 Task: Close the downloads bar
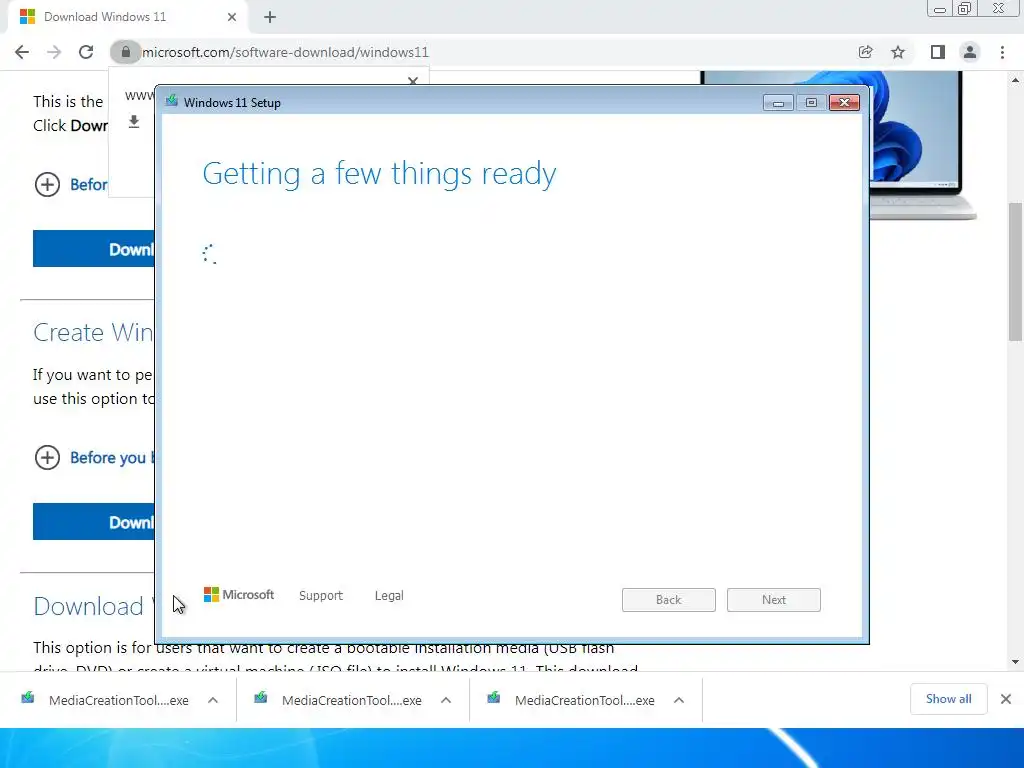click(1006, 699)
